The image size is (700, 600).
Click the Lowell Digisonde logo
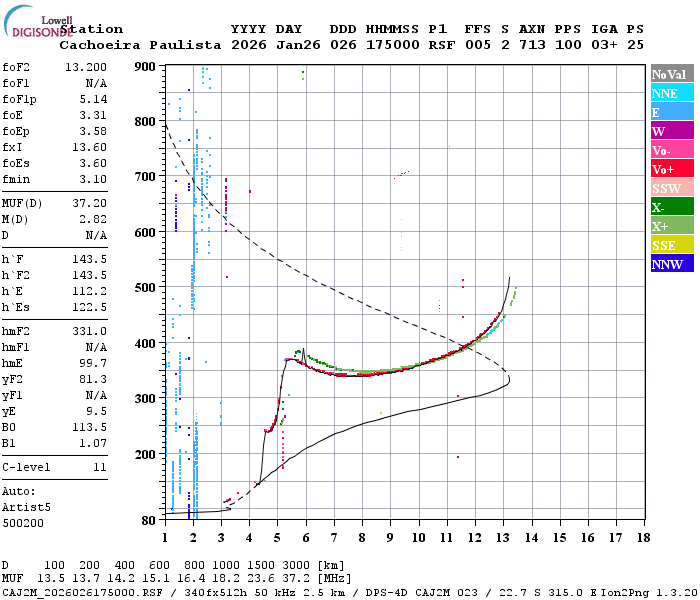coord(38,21)
